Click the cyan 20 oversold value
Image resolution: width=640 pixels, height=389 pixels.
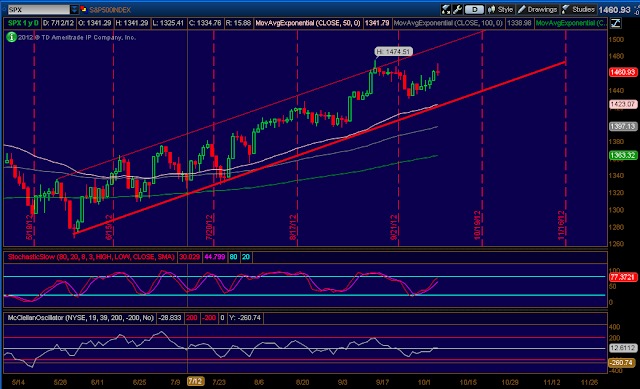point(246,257)
